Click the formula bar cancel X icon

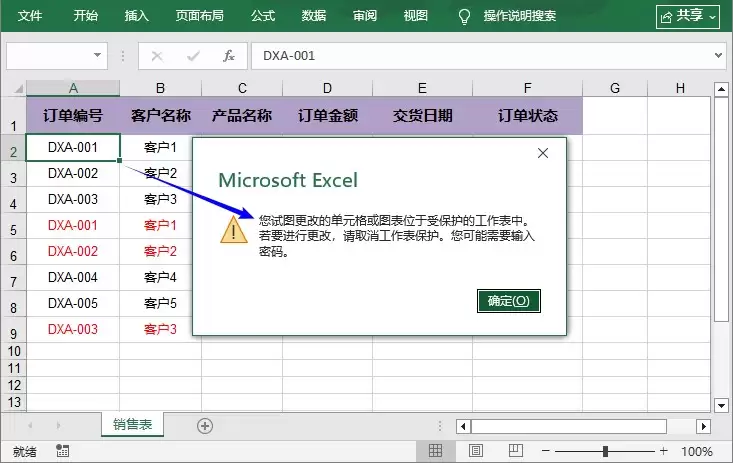click(x=157, y=56)
